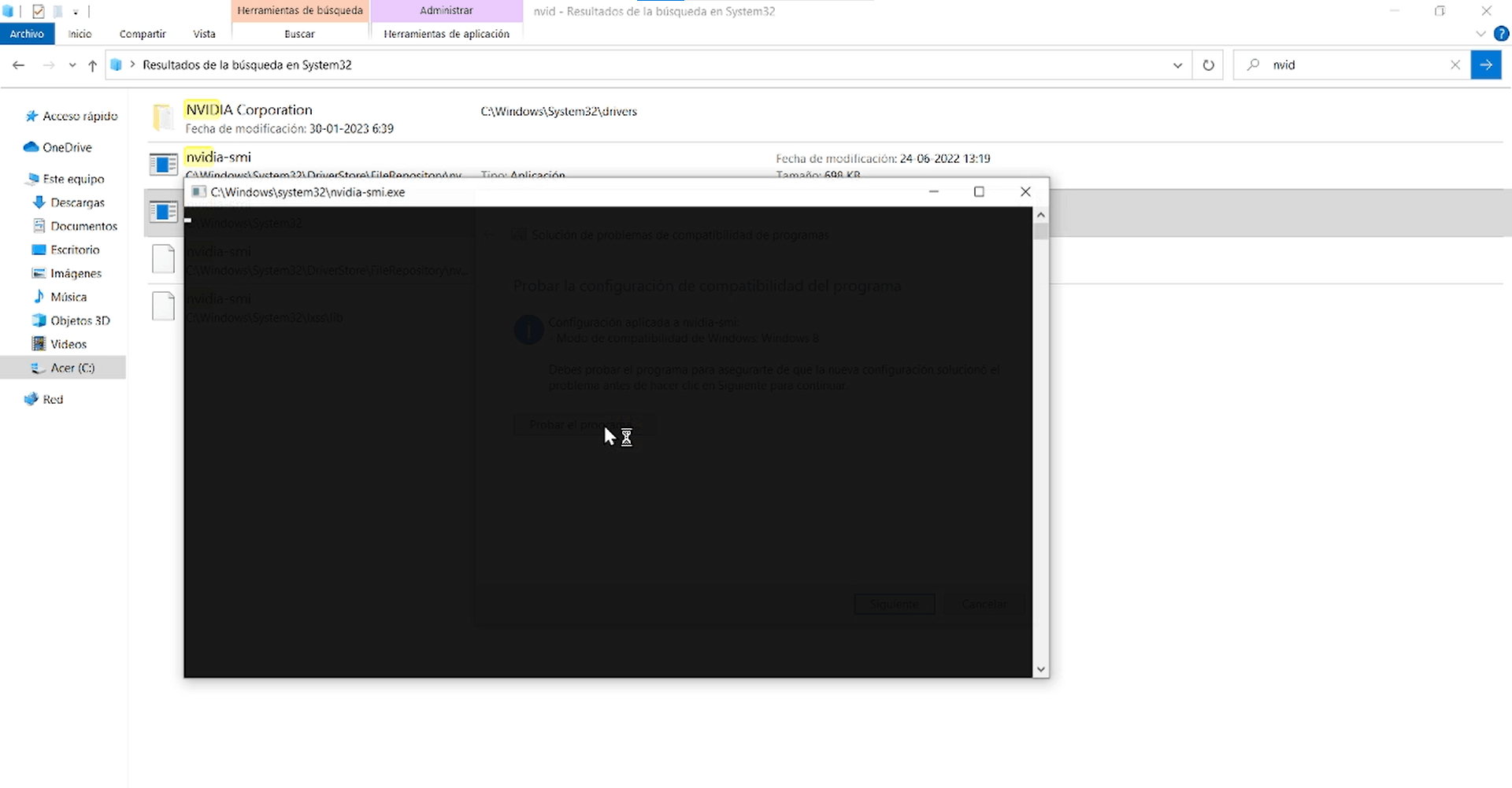Open the Acceso rápido star icon
The image size is (1512, 788).
[x=31, y=117]
